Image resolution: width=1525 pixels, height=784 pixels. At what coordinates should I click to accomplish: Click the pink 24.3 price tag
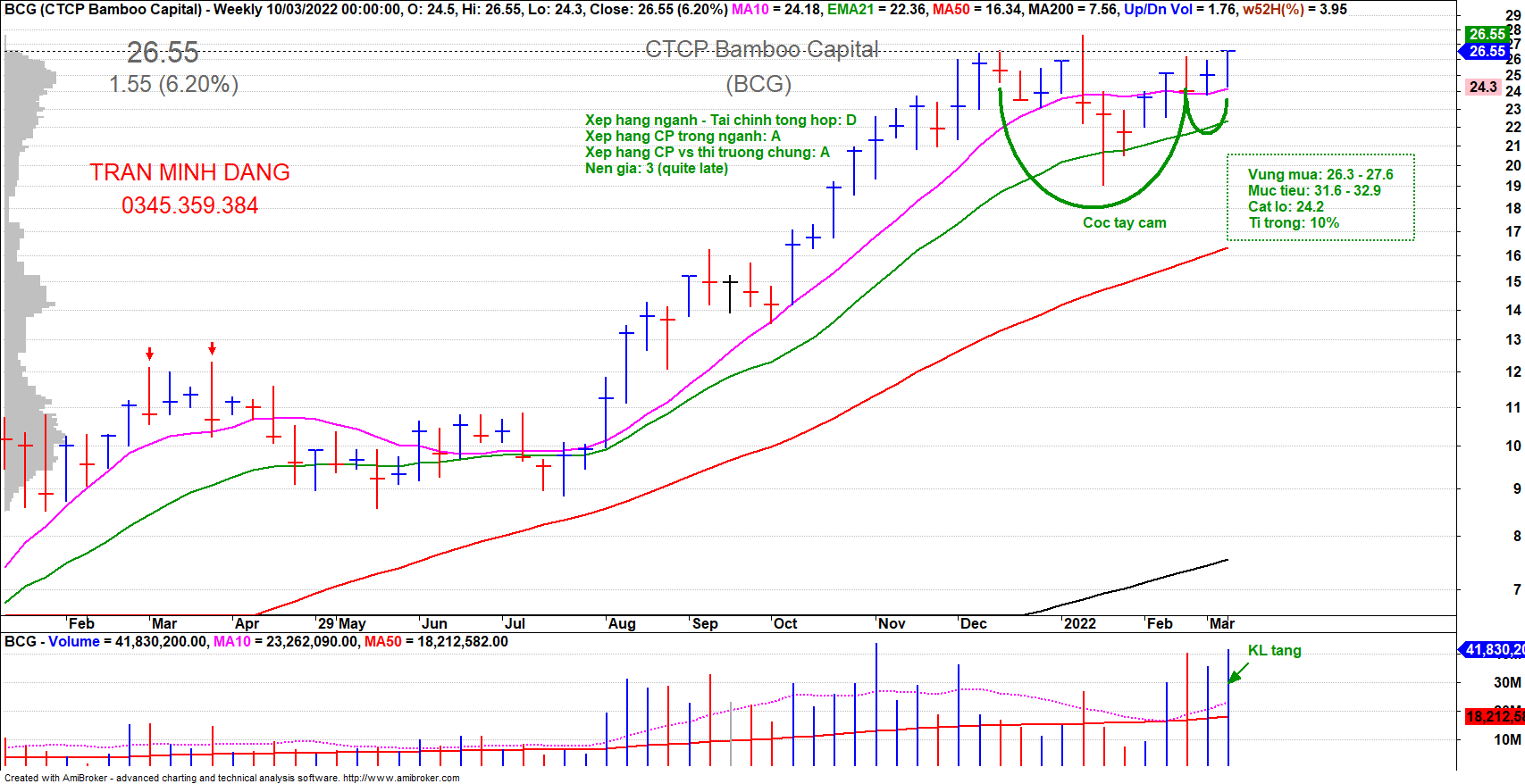click(1482, 87)
